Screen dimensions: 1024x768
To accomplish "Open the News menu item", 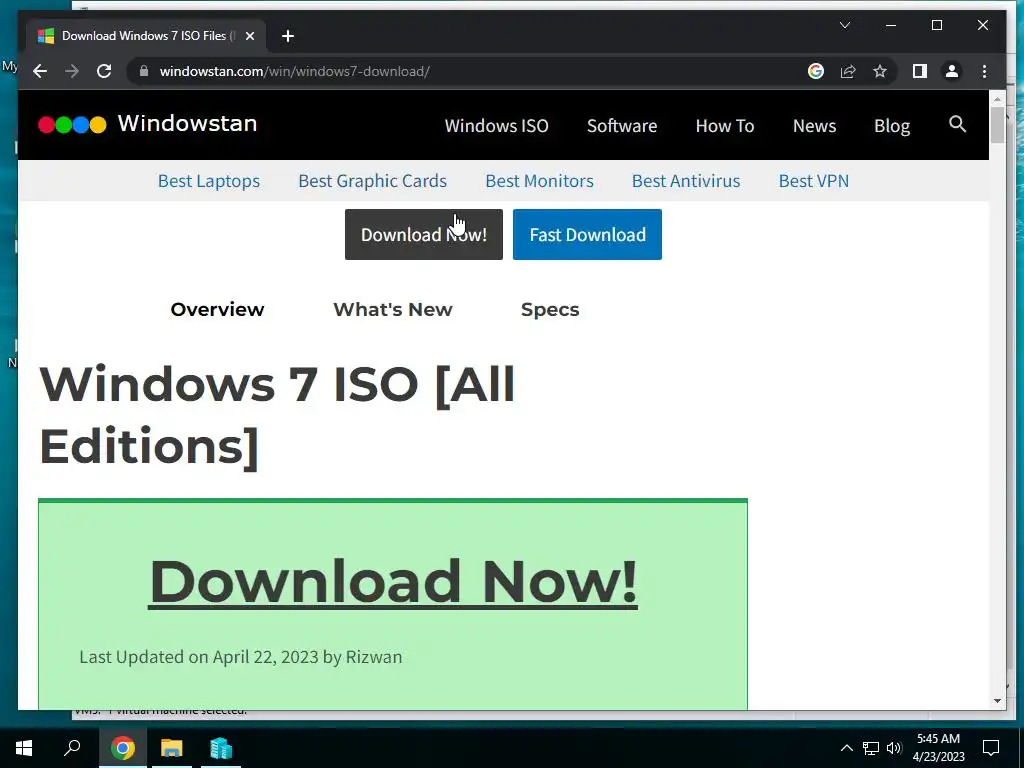I will [814, 125].
